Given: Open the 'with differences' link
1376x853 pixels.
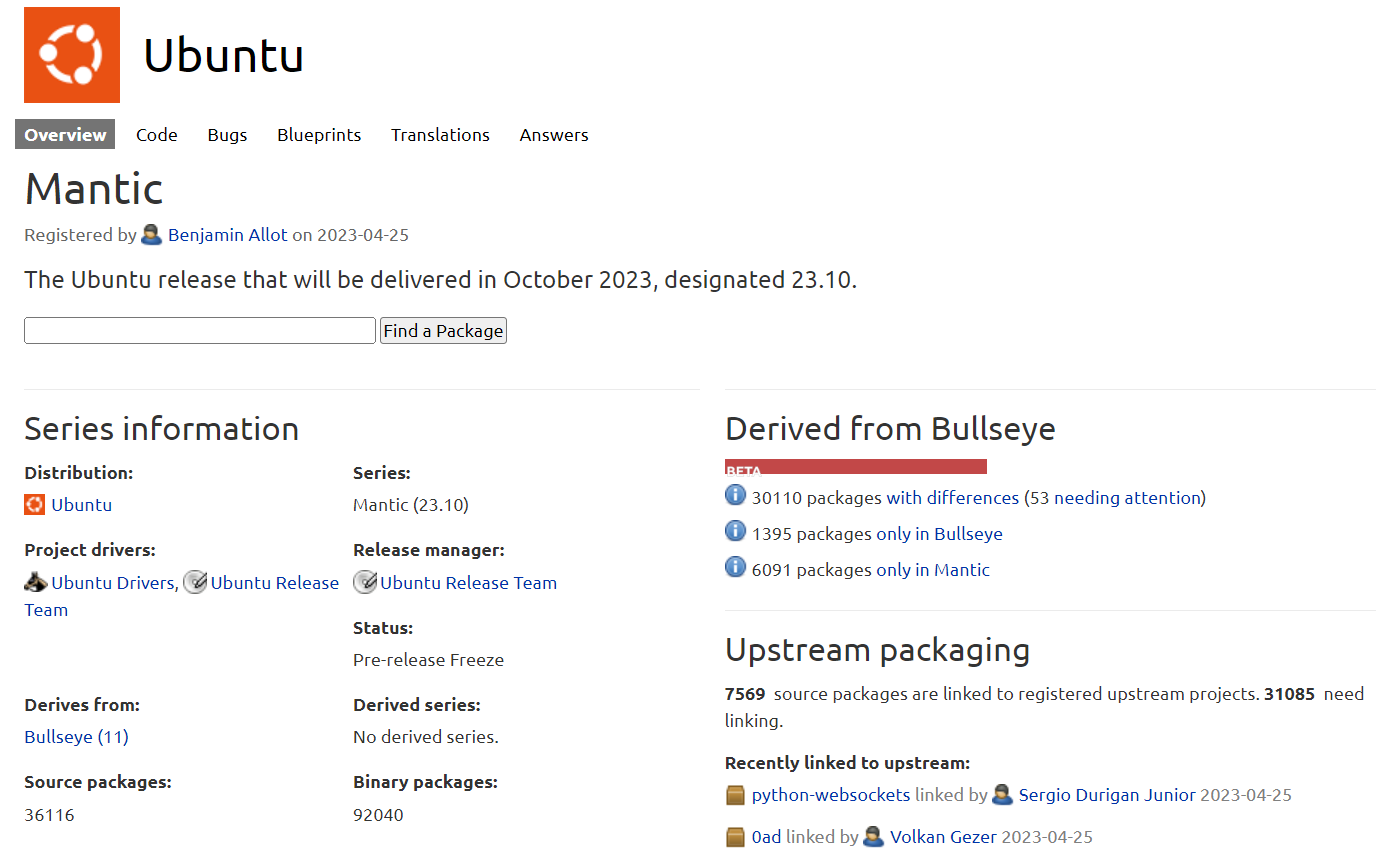Looking at the screenshot, I should (953, 498).
